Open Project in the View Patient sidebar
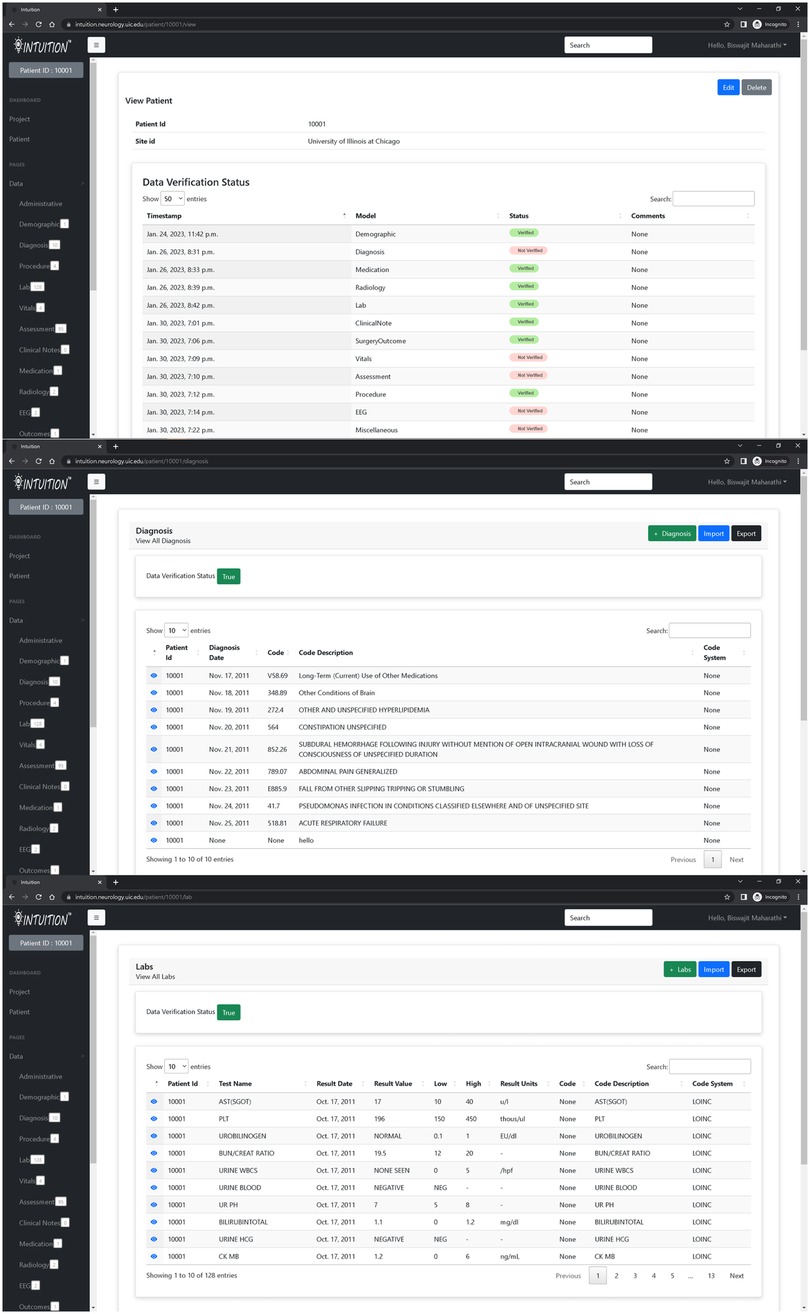 tap(20, 119)
